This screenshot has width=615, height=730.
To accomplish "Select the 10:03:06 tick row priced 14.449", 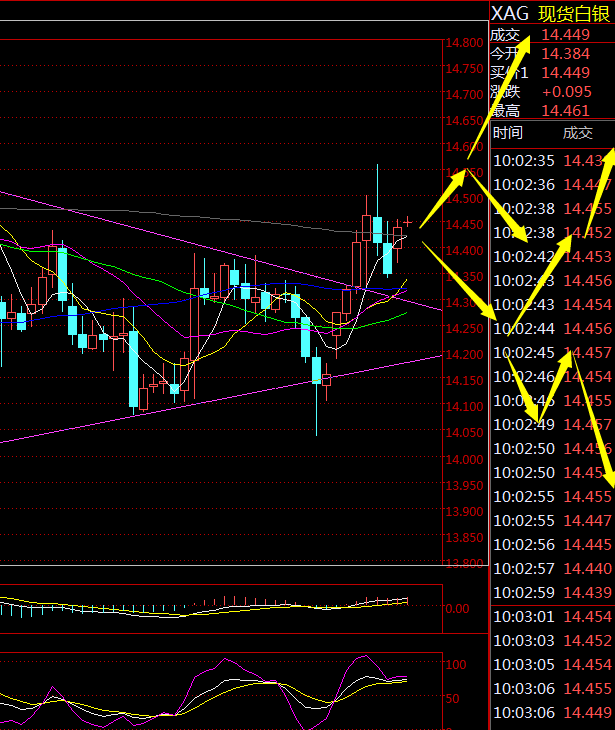I will [553, 713].
